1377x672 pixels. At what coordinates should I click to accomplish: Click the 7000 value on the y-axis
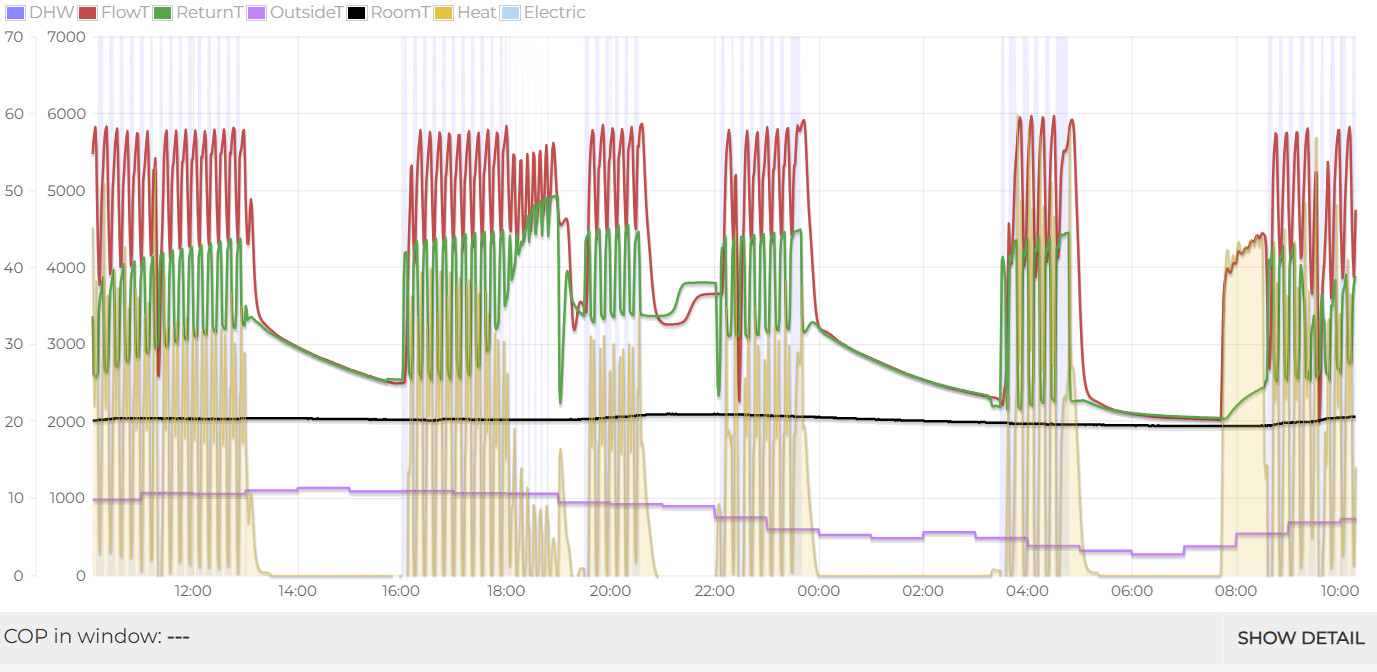(x=68, y=37)
